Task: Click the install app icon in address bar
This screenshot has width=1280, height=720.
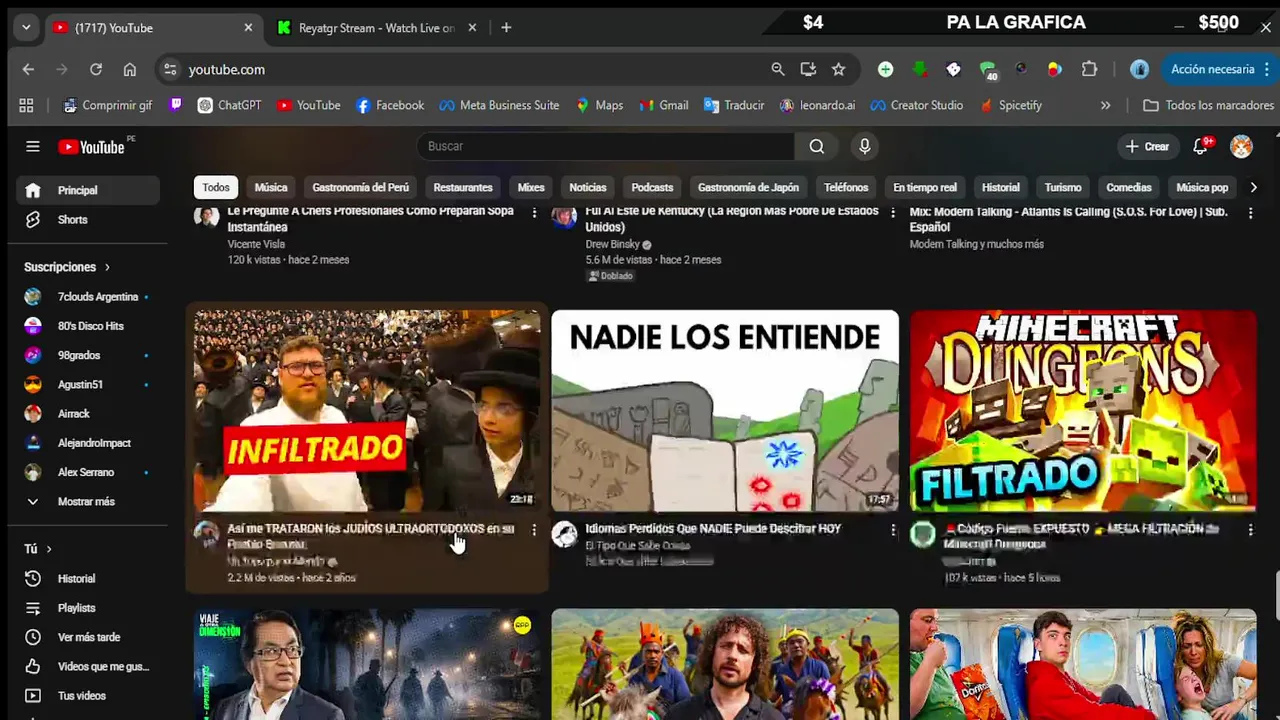Action: (x=808, y=69)
